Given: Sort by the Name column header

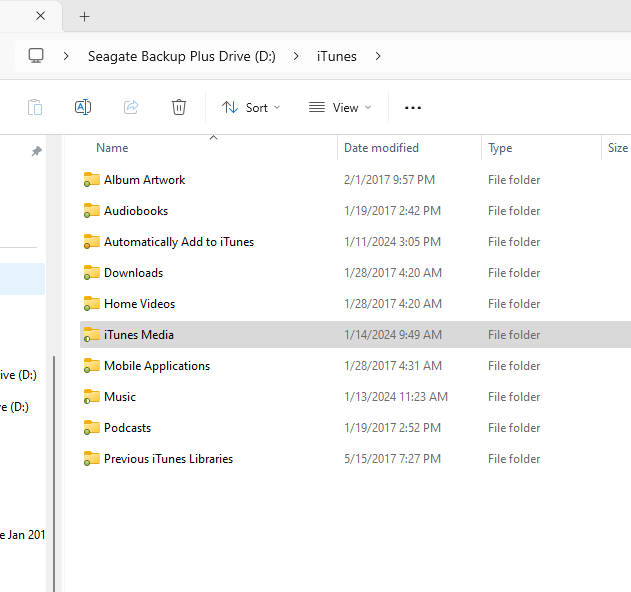Looking at the screenshot, I should (112, 148).
